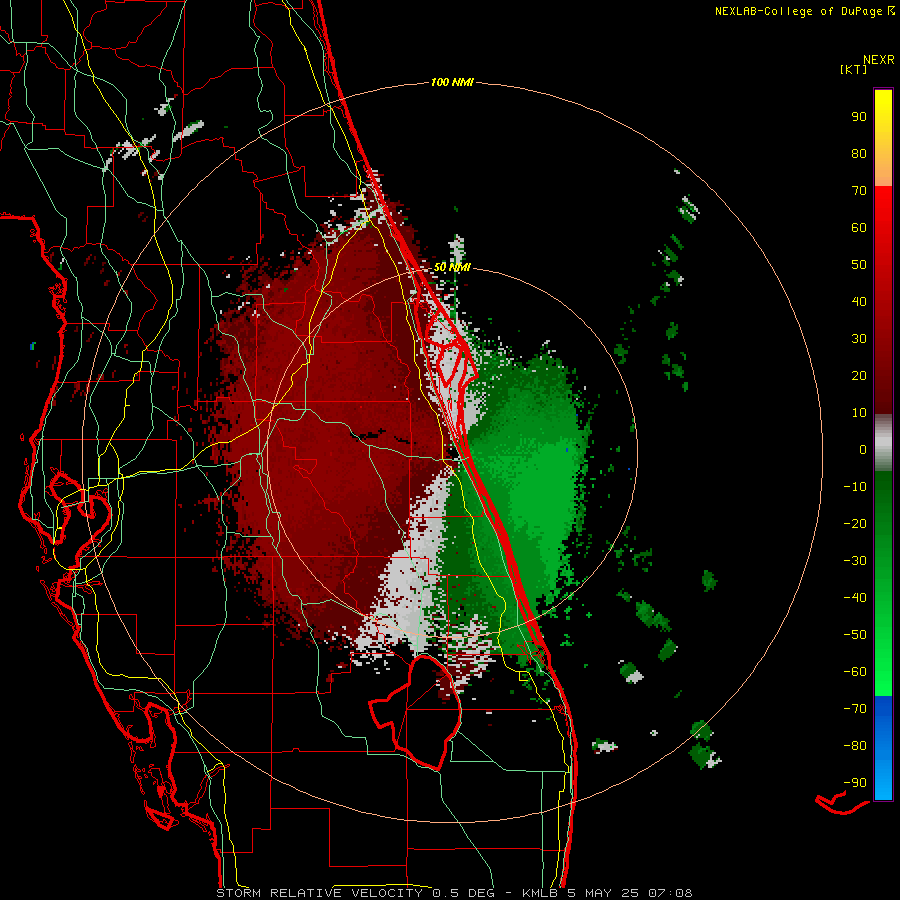
Task: Click the 90 value on velocity scale
Action: point(859,117)
